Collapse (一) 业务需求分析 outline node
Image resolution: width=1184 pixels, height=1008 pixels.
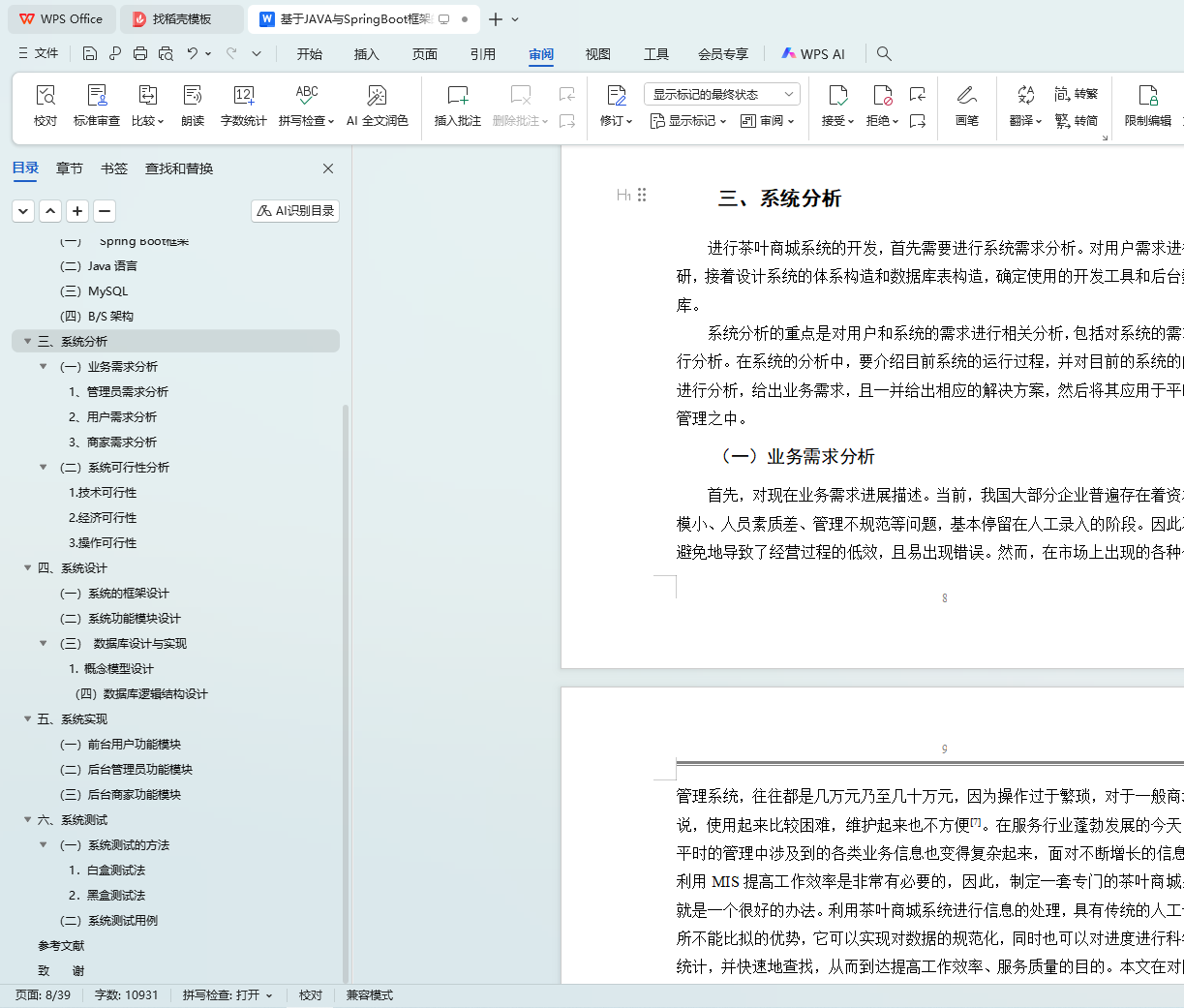[x=44, y=366]
